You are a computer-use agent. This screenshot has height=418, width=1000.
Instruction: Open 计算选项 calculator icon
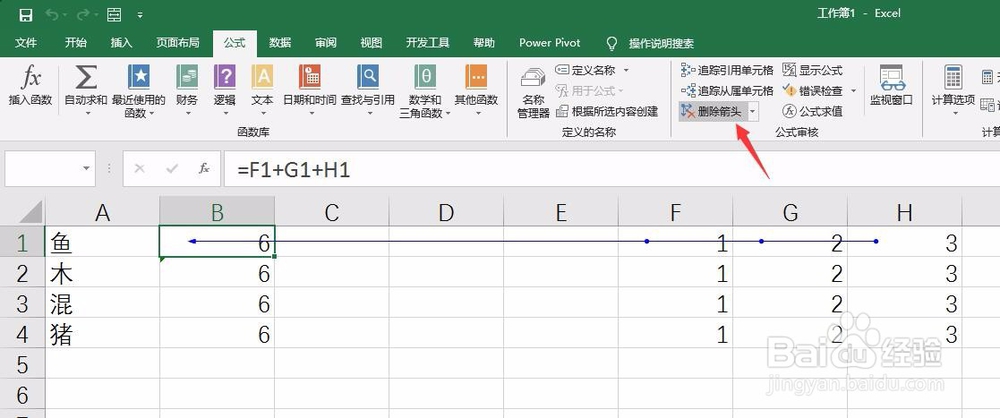pyautogui.click(x=953, y=77)
